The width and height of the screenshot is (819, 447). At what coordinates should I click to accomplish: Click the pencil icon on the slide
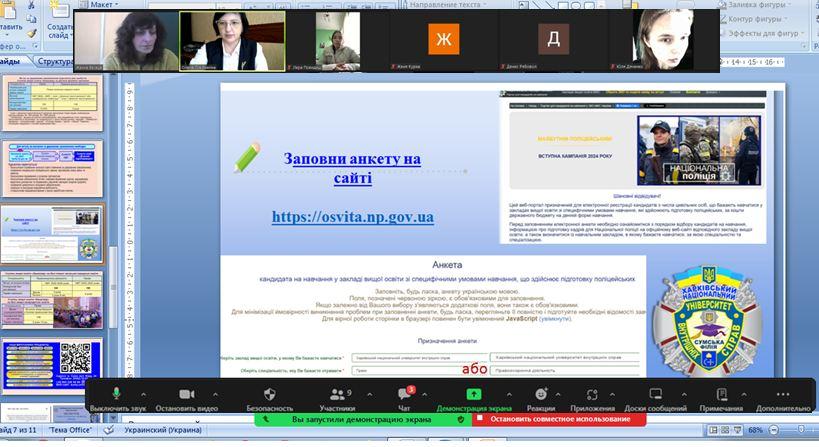[x=248, y=157]
